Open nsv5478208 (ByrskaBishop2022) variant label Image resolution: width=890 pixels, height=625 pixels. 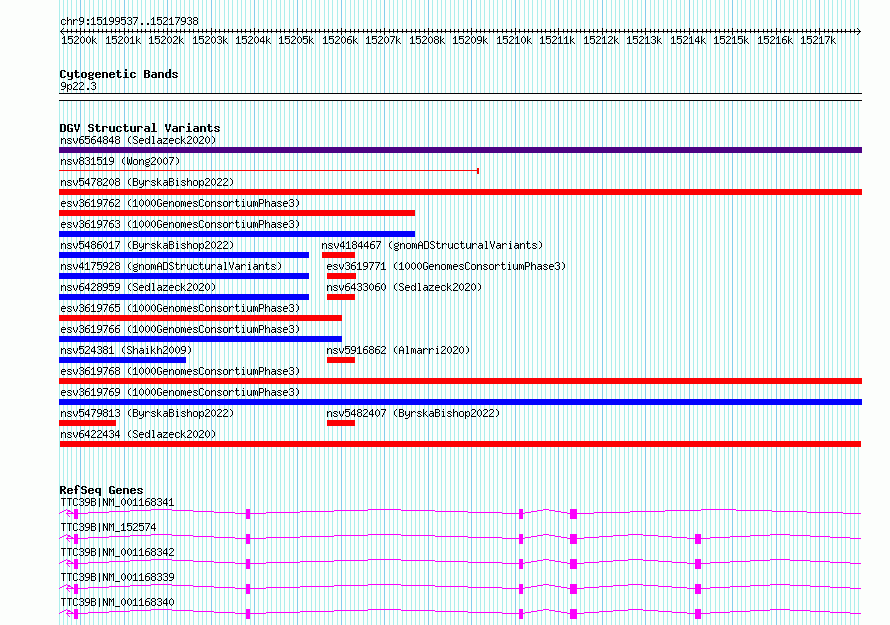147,182
